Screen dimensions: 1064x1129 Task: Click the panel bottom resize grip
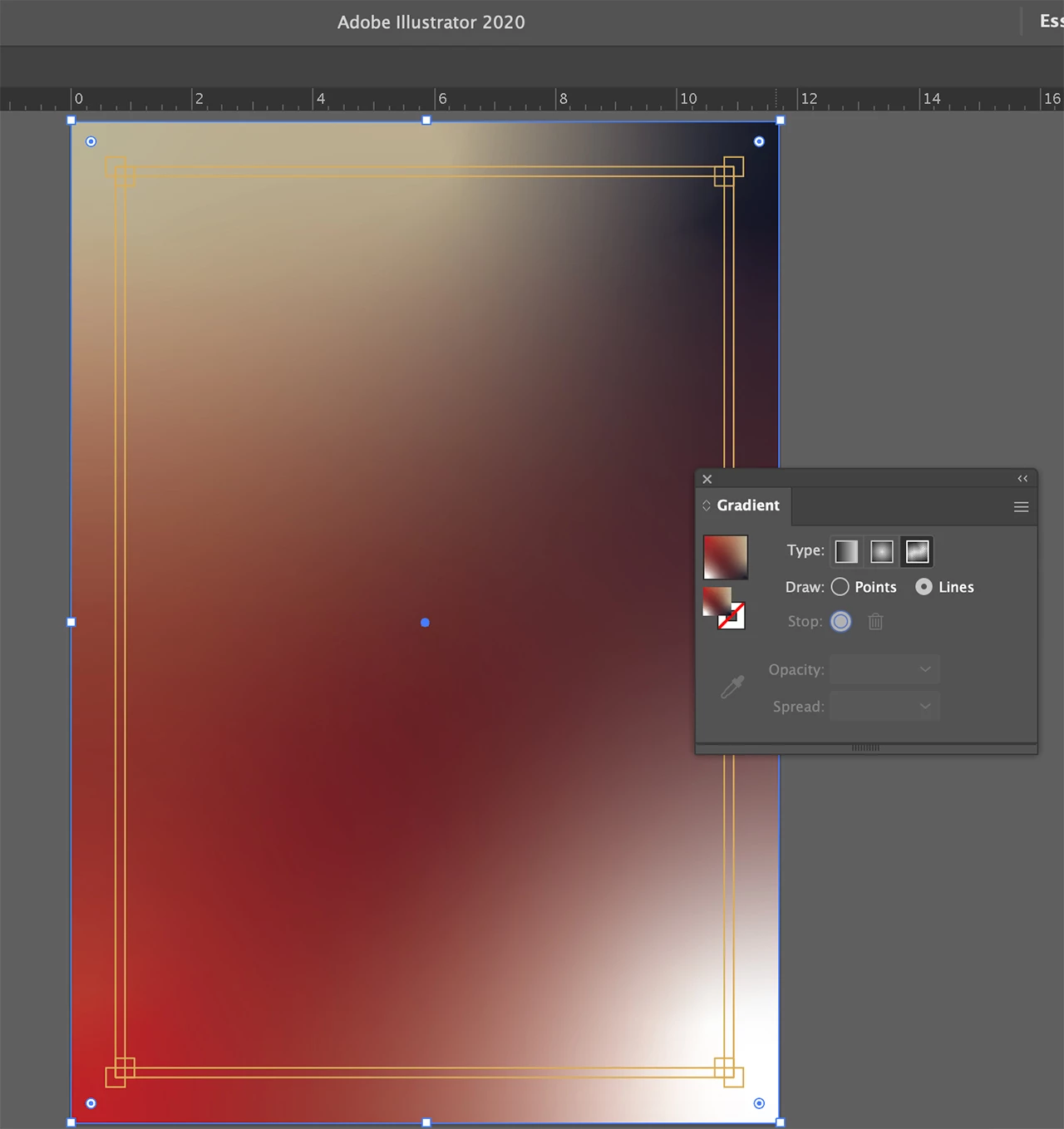pyautogui.click(x=865, y=748)
